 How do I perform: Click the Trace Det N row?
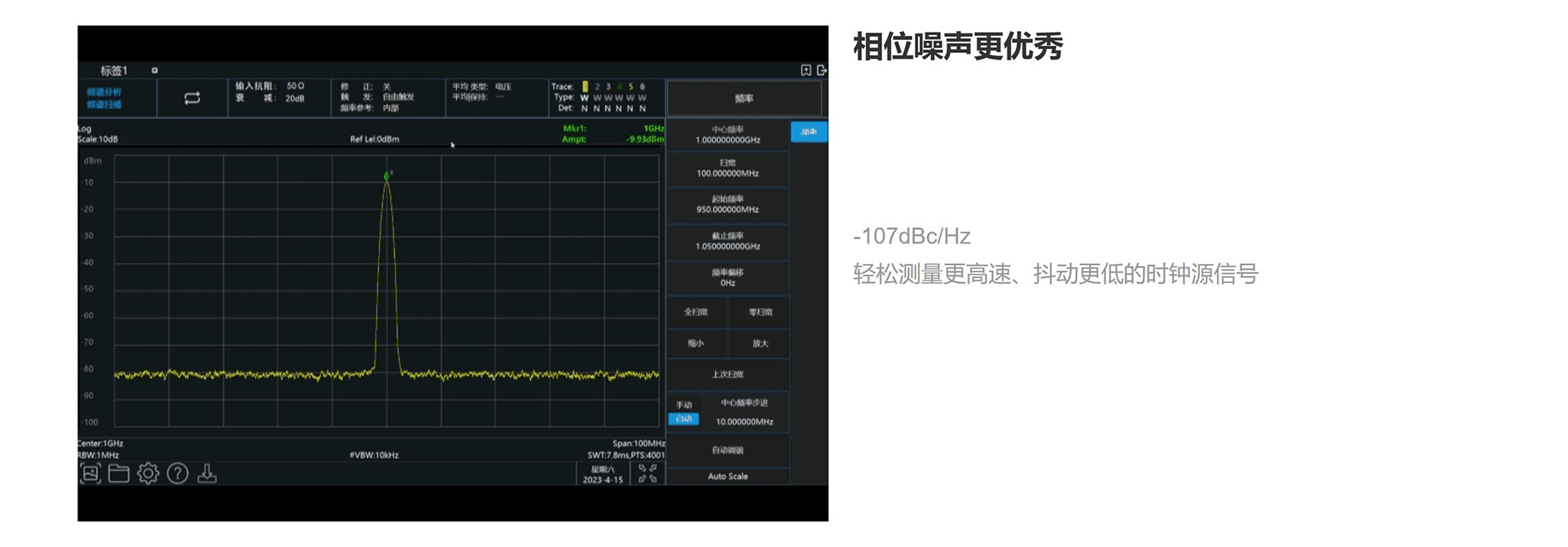[602, 108]
